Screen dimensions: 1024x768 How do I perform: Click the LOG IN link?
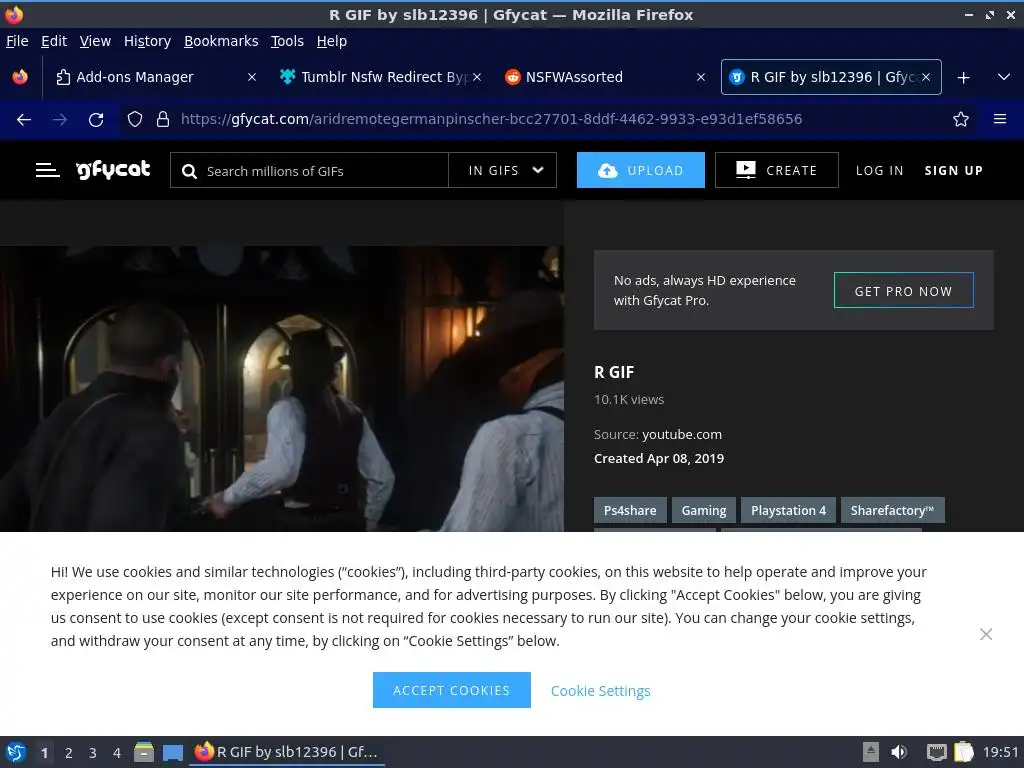coord(880,170)
